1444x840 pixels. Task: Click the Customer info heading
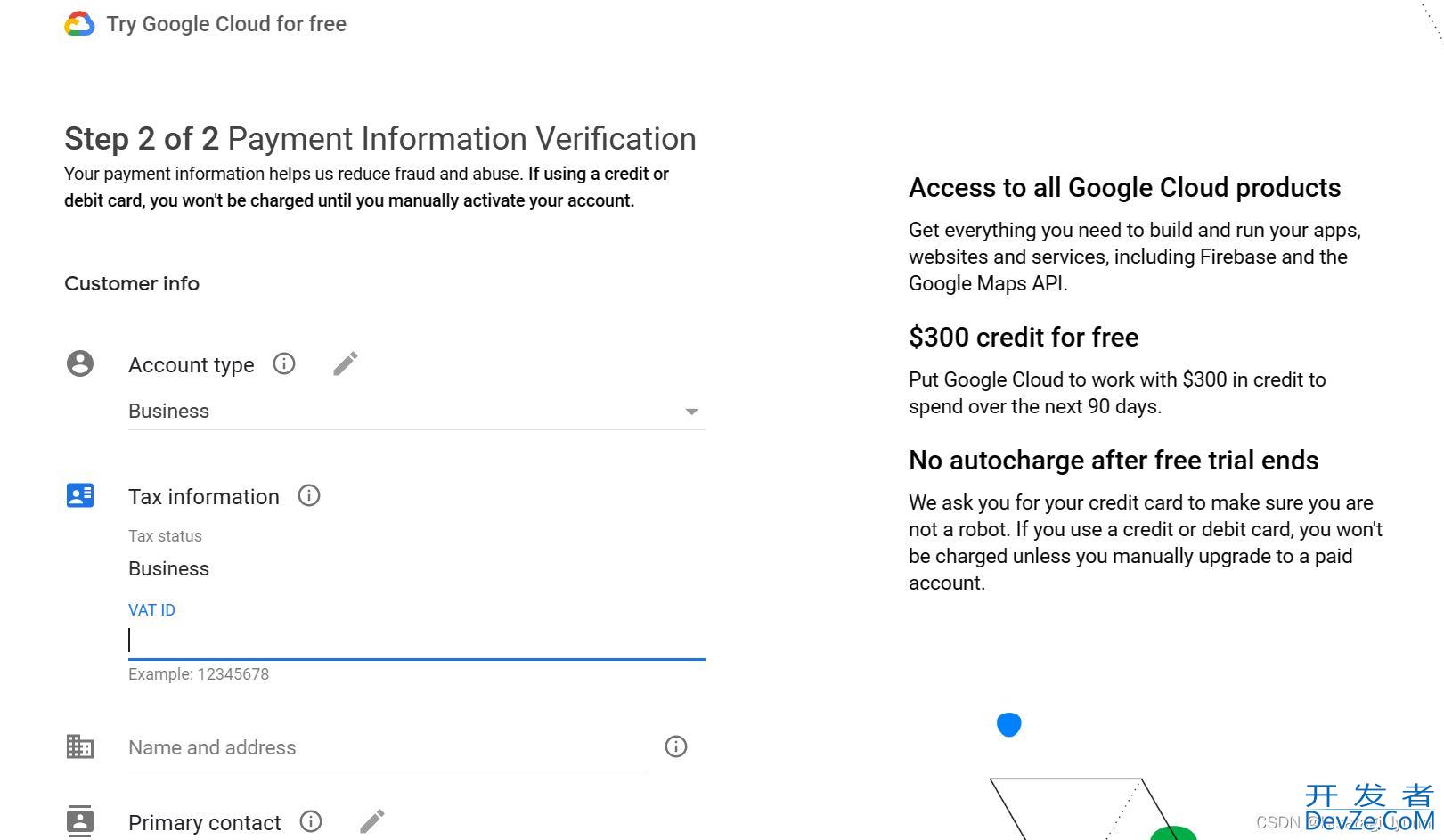pos(132,283)
